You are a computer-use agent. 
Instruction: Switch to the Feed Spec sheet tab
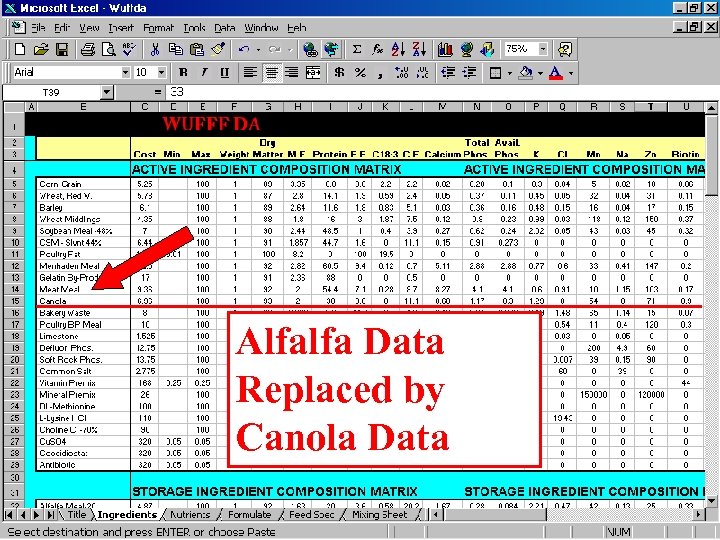pos(312,515)
